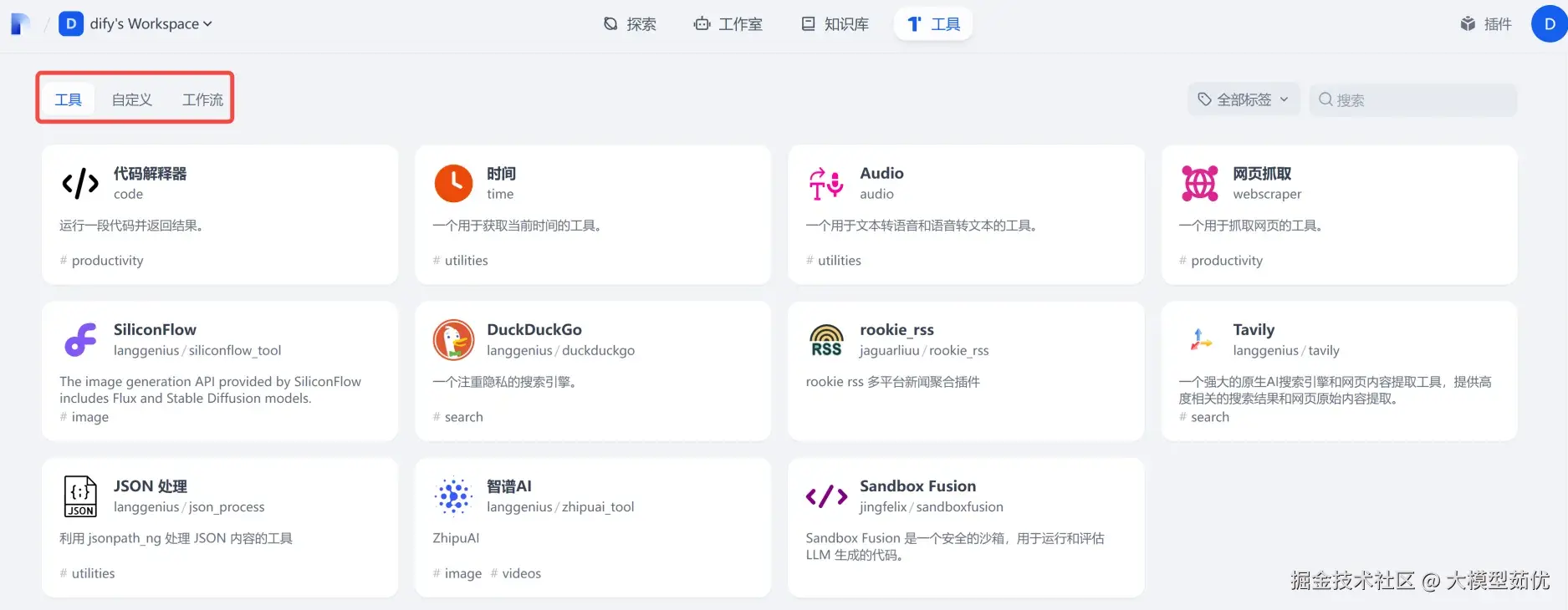Expand the 全部标签 tag filter dropdown

[x=1244, y=99]
